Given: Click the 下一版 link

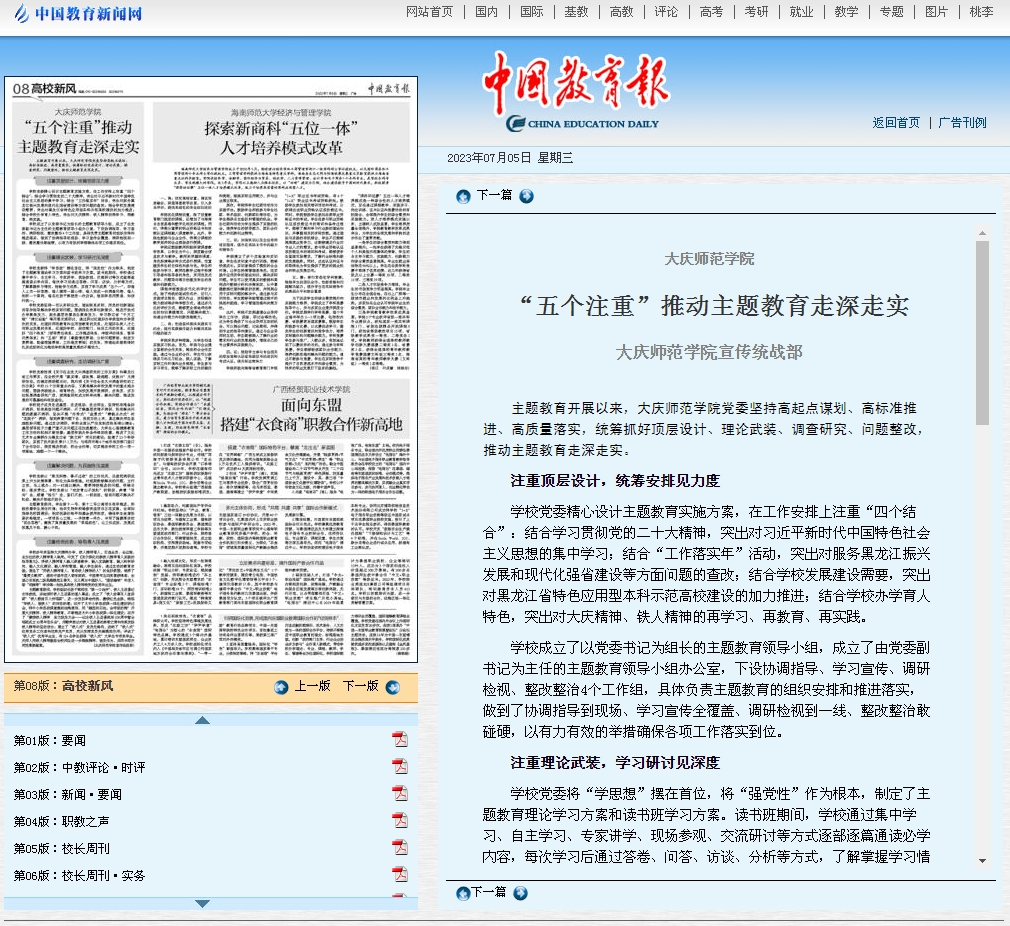Looking at the screenshot, I should tap(360, 686).
